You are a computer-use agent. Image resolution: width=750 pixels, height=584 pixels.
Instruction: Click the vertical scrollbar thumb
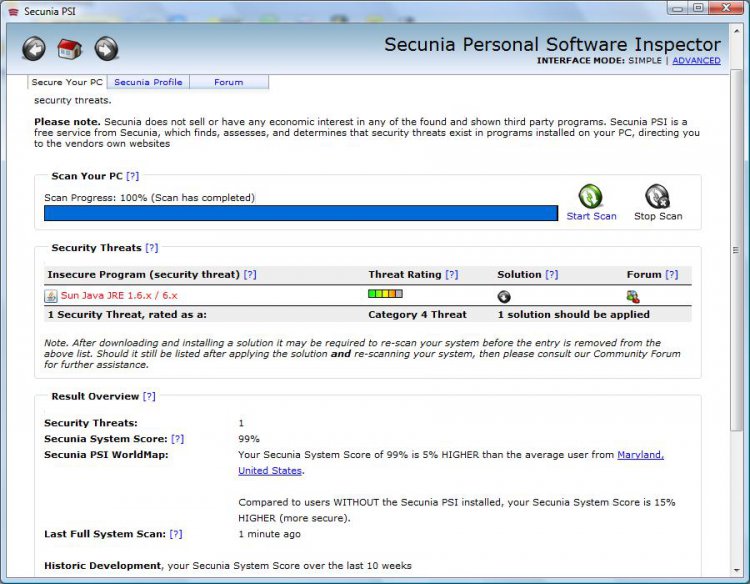click(x=736, y=250)
